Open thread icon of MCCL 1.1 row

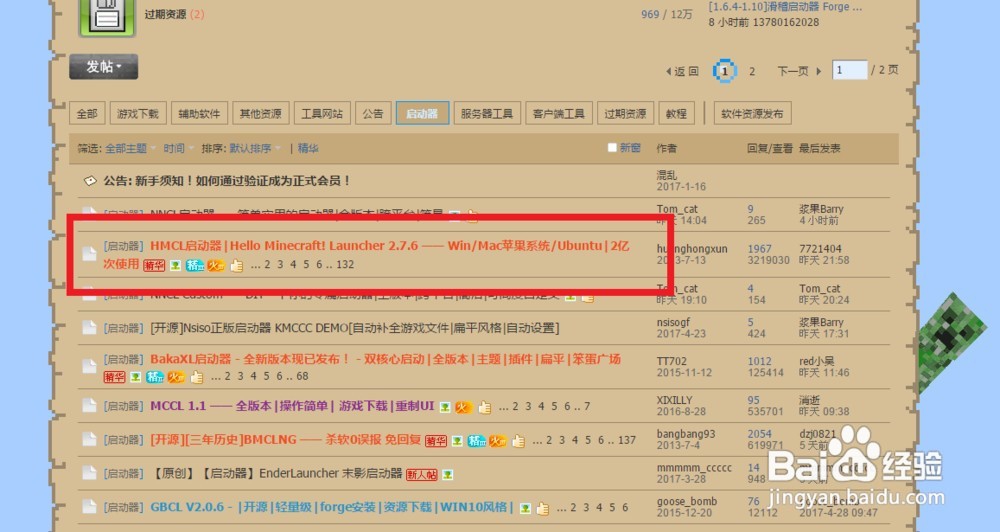pos(90,406)
